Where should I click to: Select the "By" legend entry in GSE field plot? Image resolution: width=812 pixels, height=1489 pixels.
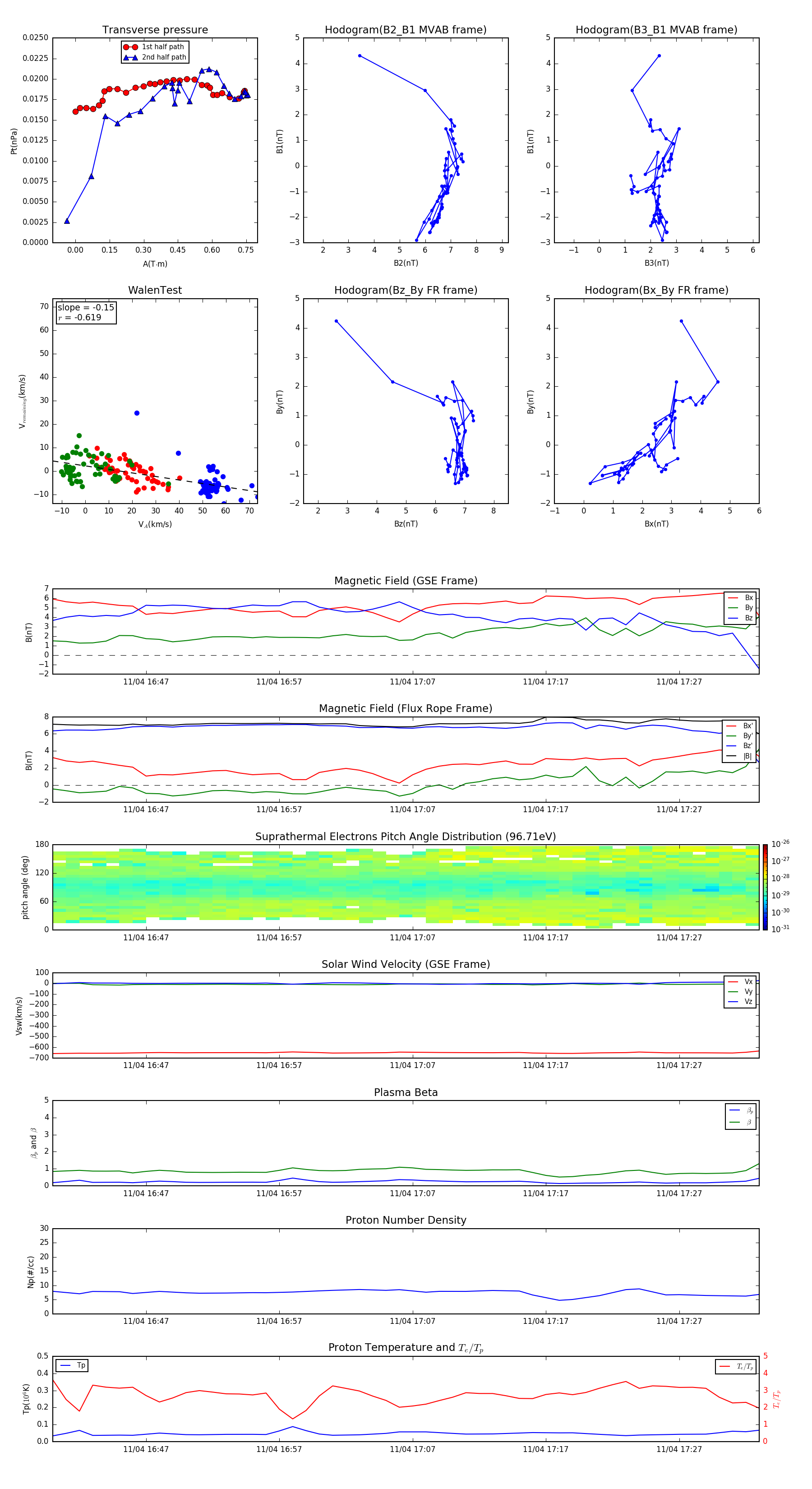(x=740, y=608)
